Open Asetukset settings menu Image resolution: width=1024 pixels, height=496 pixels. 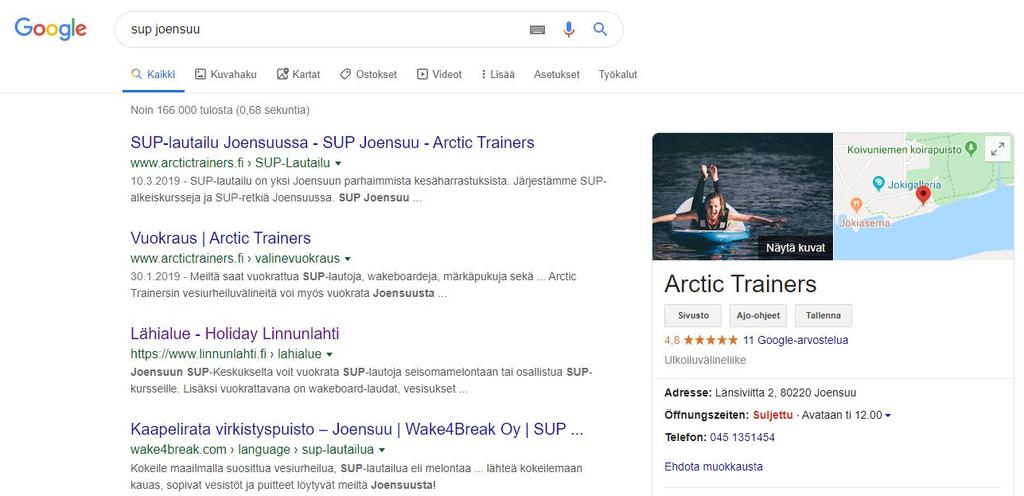[556, 74]
